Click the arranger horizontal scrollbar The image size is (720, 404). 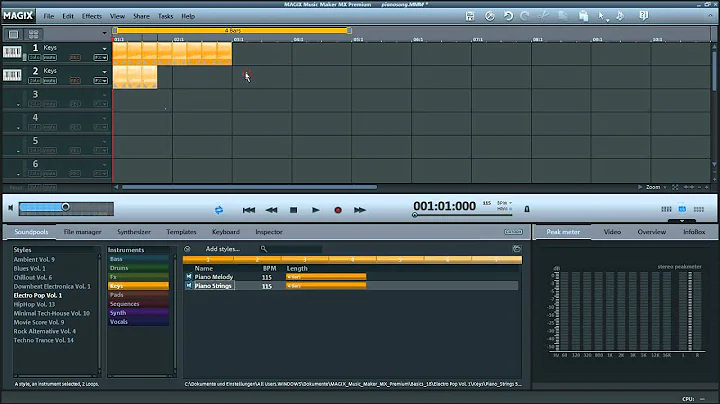(249, 187)
